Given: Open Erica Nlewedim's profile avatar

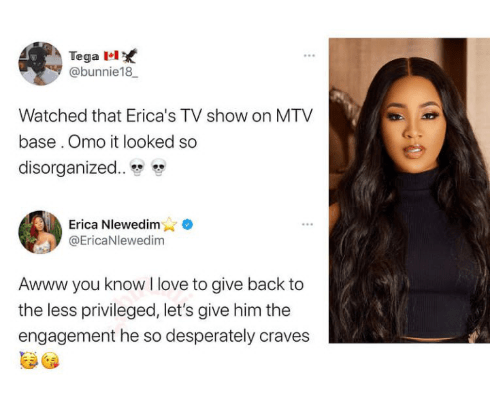Looking at the screenshot, I should click(x=40, y=232).
